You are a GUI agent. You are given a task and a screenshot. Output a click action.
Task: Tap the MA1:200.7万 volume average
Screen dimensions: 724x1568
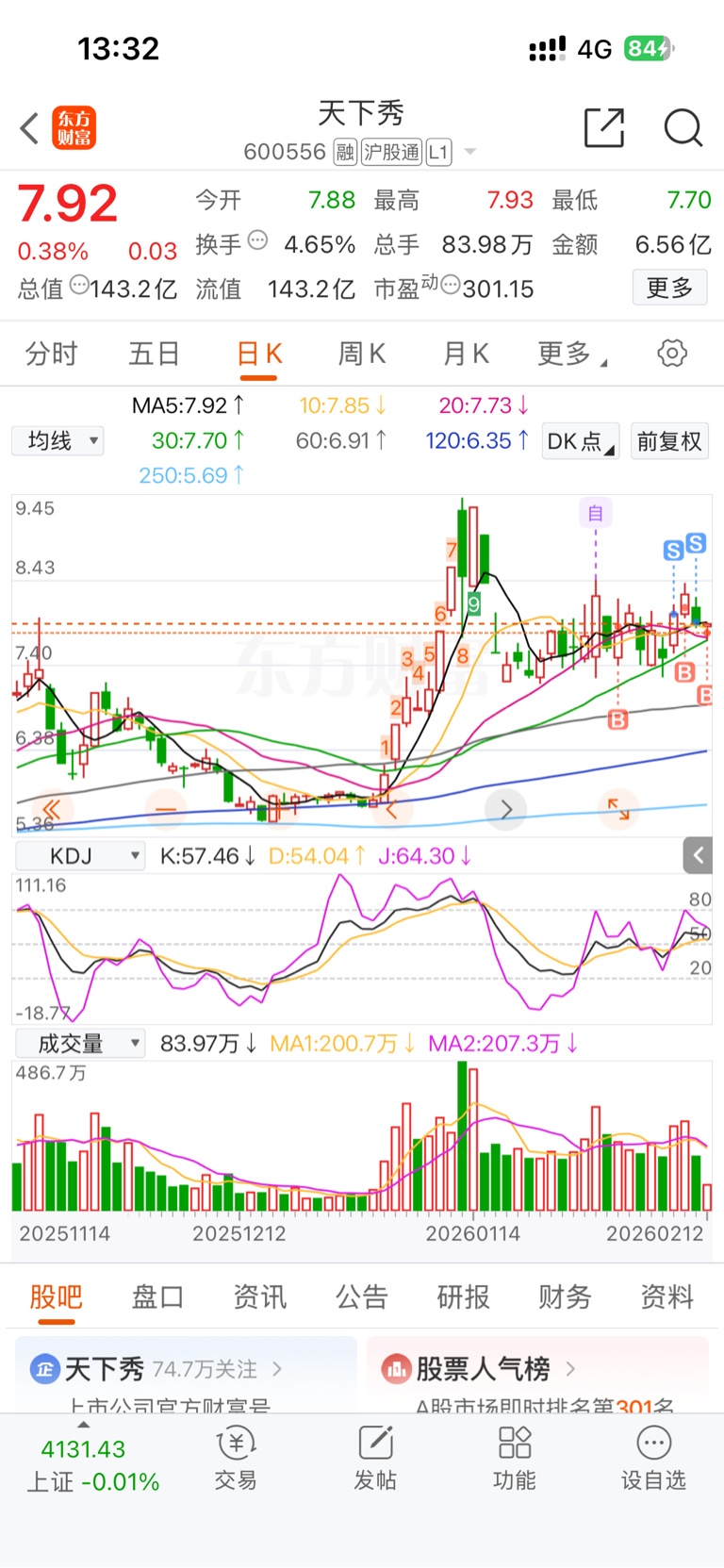342,1044
